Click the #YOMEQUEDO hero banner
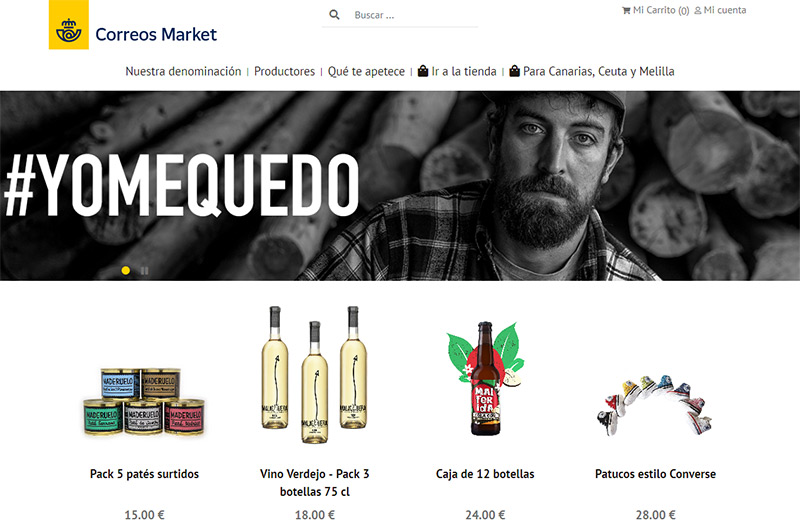 coord(400,186)
